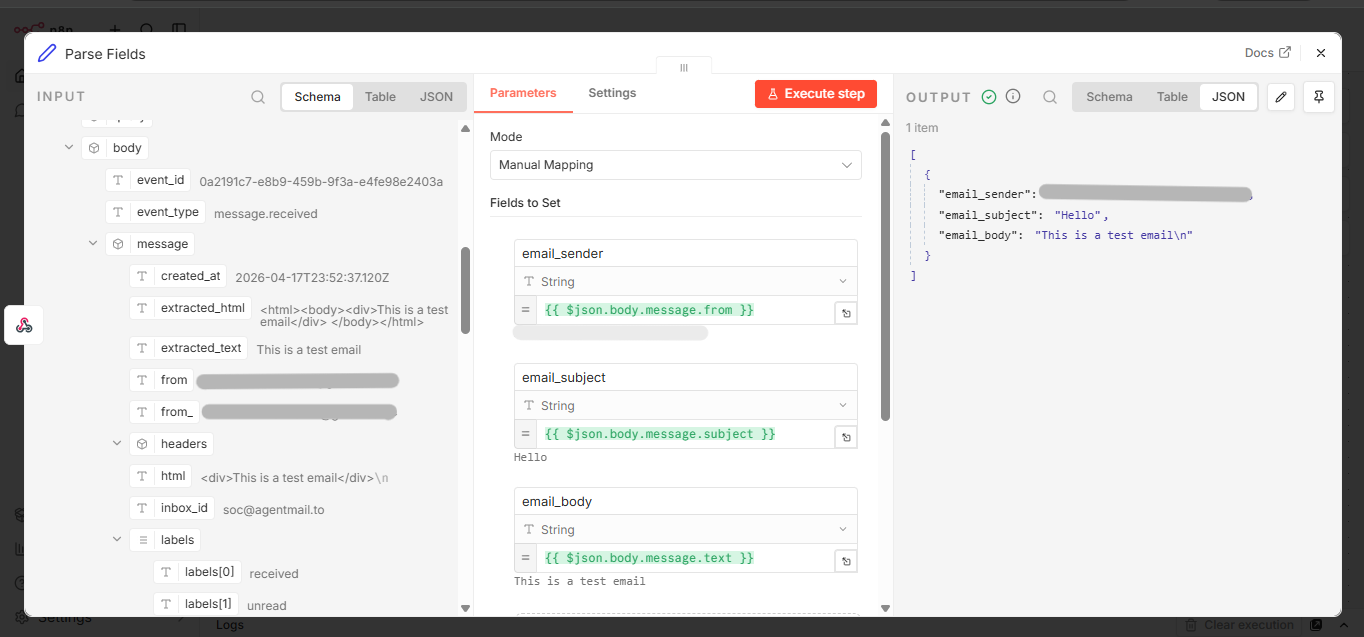Click the labels array list icon

click(142, 540)
